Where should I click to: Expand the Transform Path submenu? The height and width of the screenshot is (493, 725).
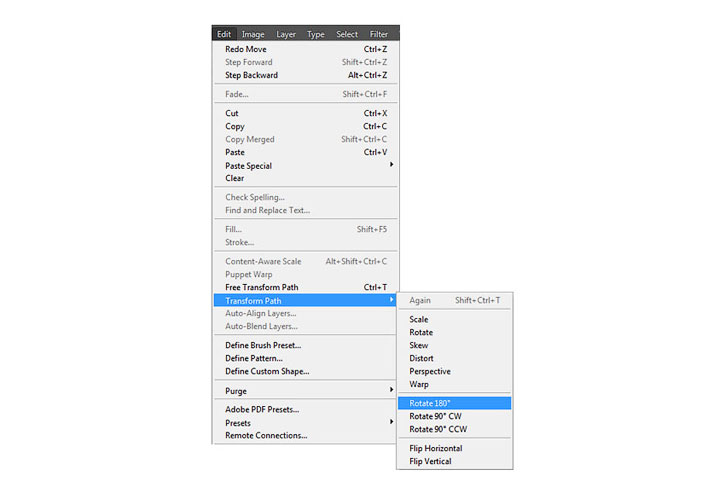[306, 300]
